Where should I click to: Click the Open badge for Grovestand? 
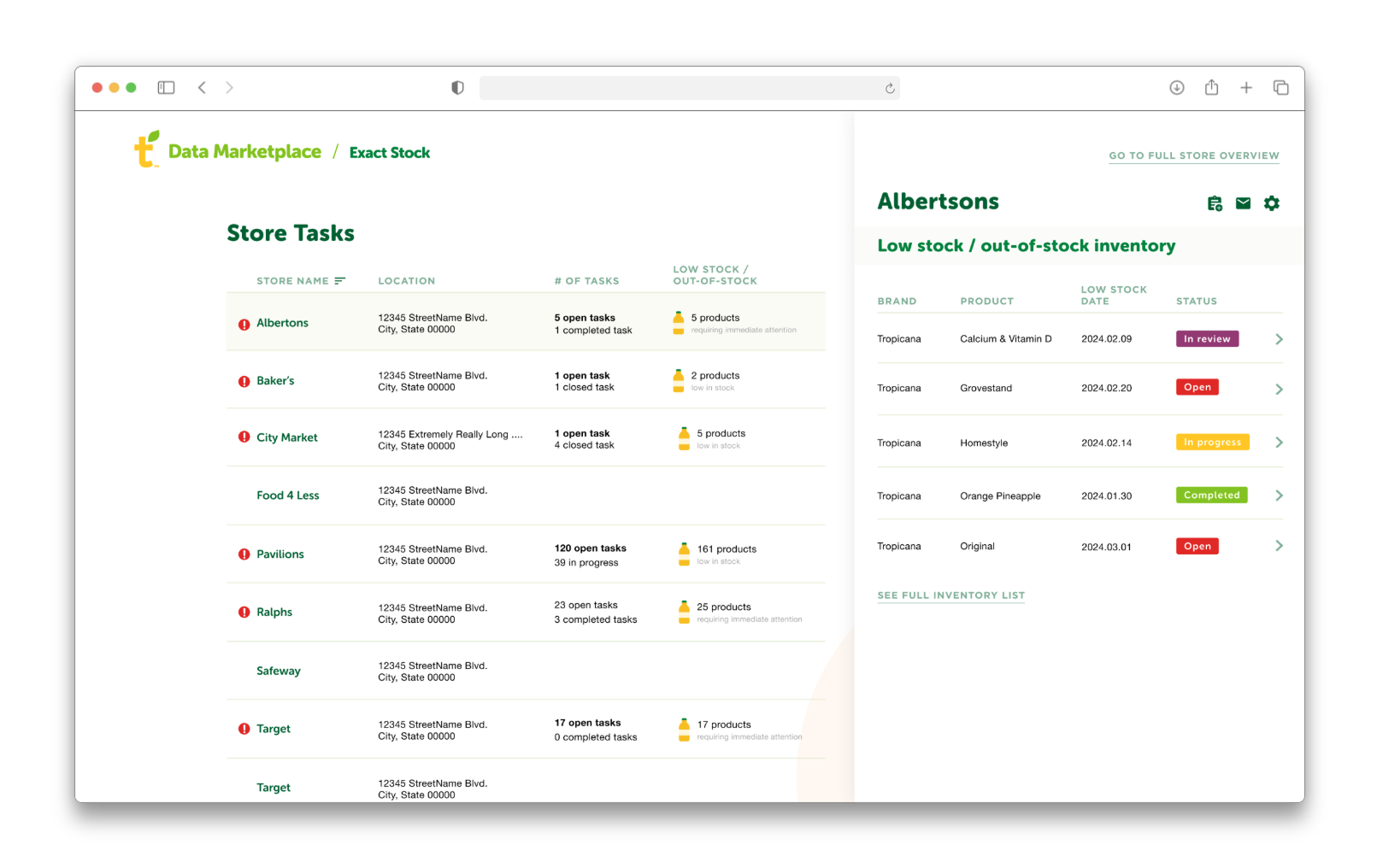click(1198, 387)
